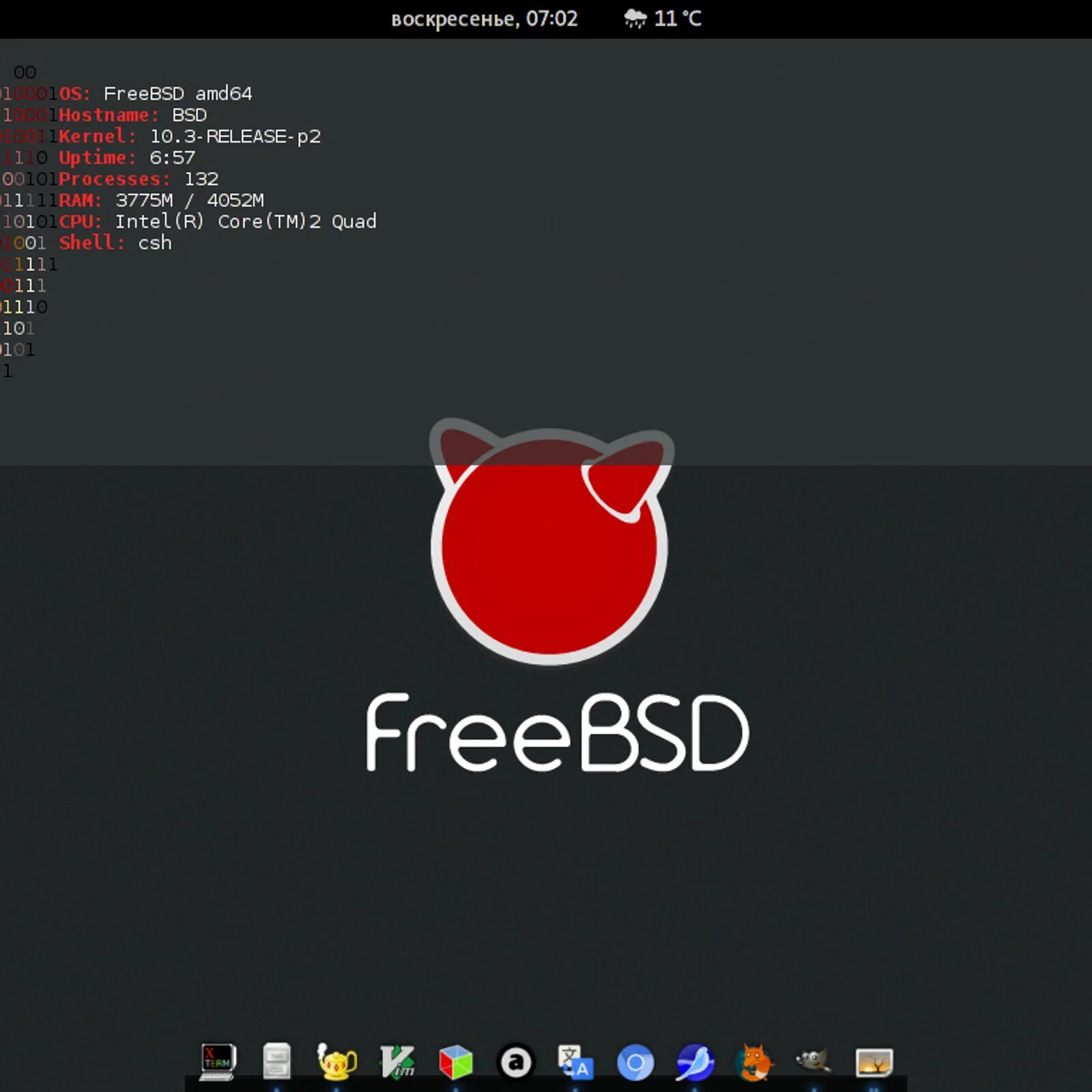Open the Chromium browser

tap(635, 1063)
